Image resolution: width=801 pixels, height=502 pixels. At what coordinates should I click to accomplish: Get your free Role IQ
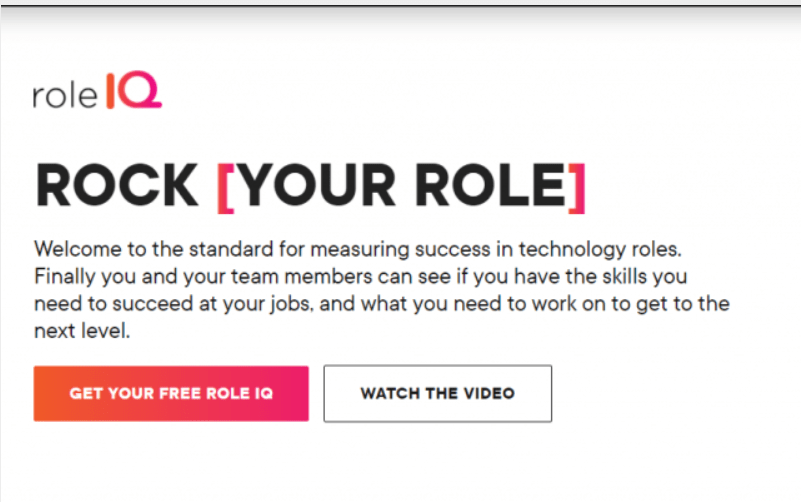(x=171, y=393)
